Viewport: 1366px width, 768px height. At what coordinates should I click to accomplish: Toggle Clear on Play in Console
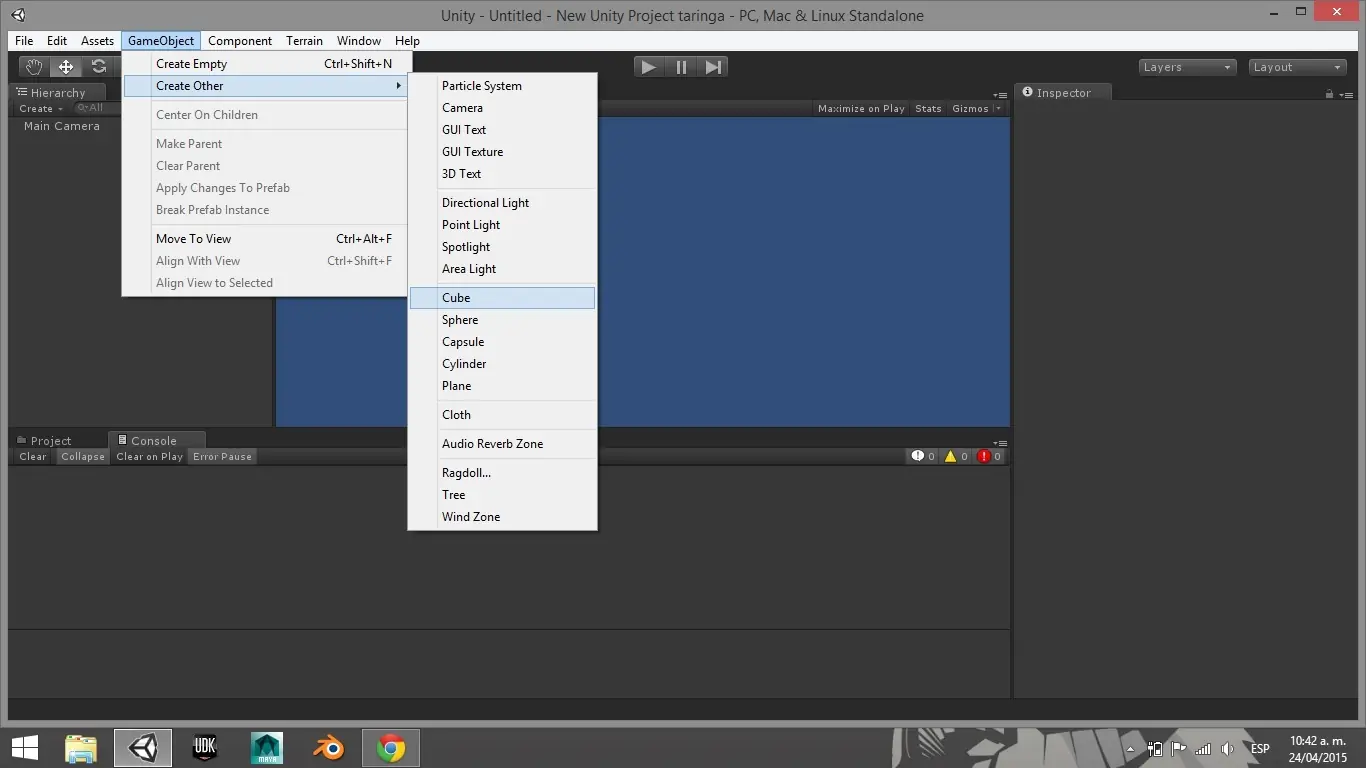(149, 456)
